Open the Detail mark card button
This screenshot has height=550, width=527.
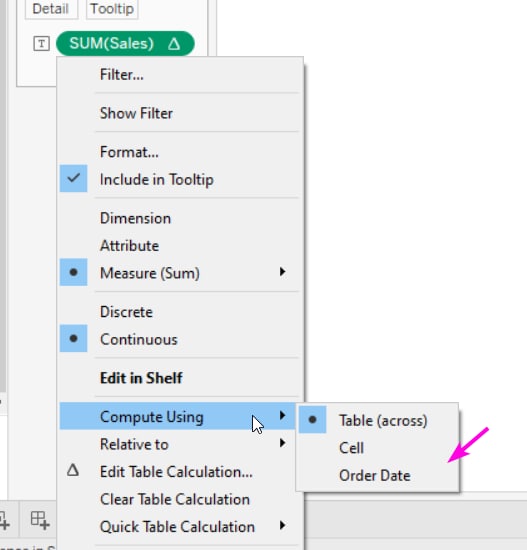[51, 9]
